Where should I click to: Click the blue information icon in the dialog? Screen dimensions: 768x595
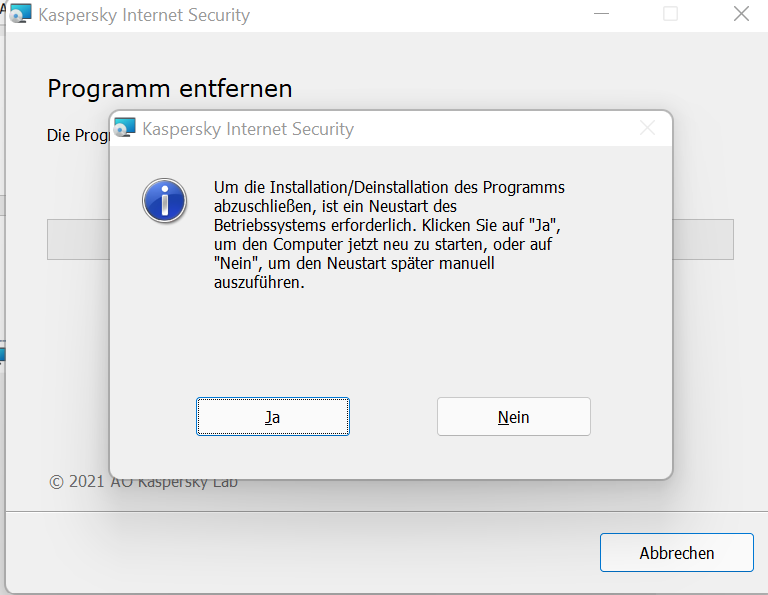point(164,201)
